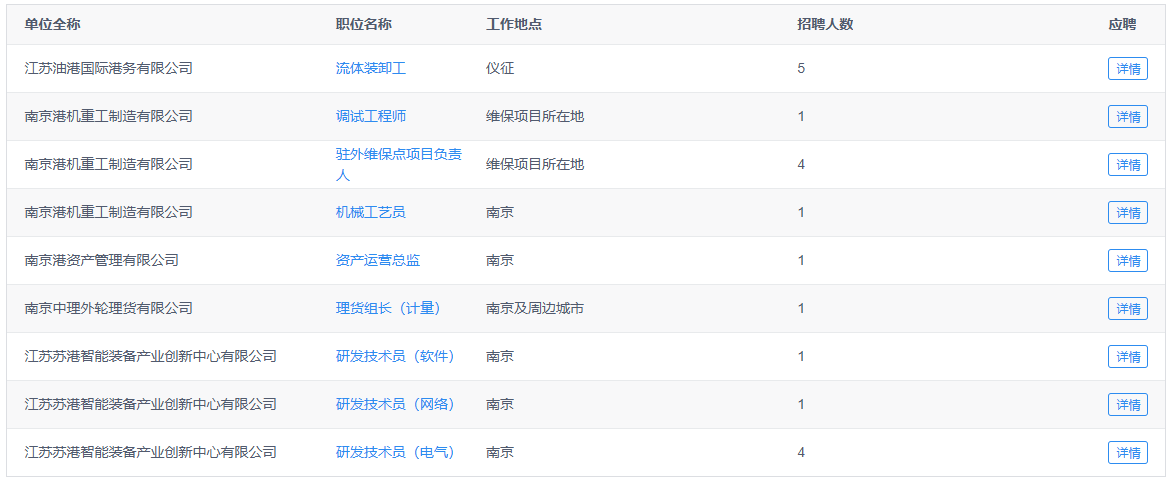
Task: Open the 研发技术员（软件） position link
Action: pyautogui.click(x=395, y=357)
